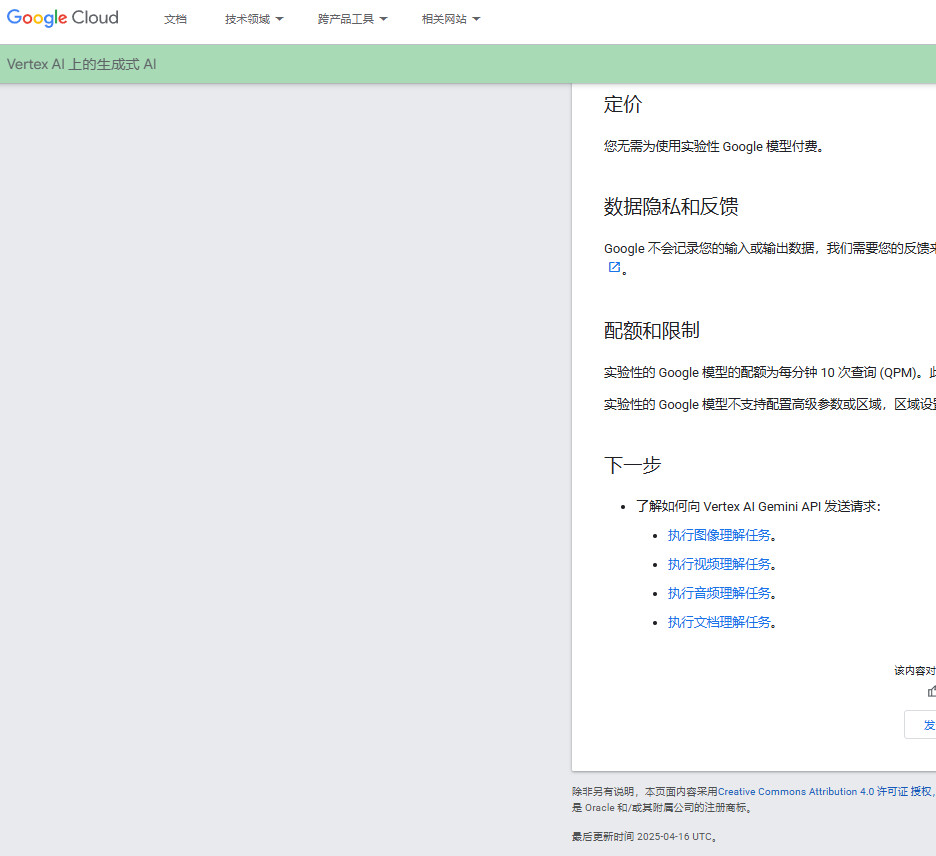
Task: Click the 配额和限制 section heading
Action: [651, 331]
